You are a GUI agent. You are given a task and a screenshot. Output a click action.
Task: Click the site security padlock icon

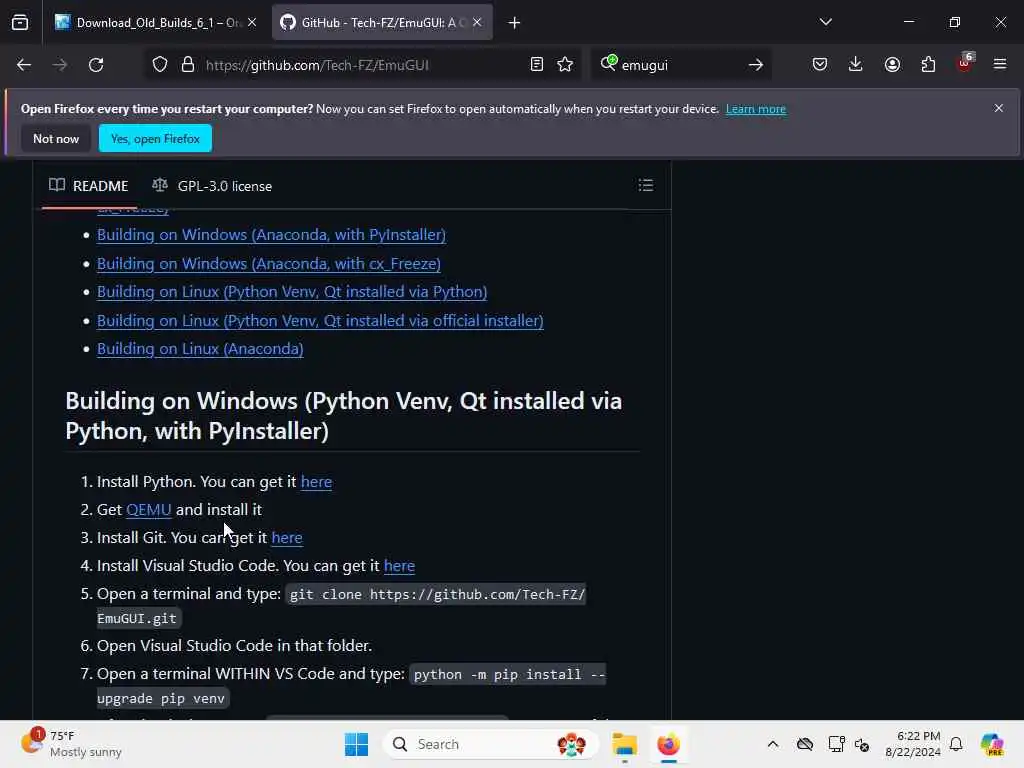(x=188, y=65)
